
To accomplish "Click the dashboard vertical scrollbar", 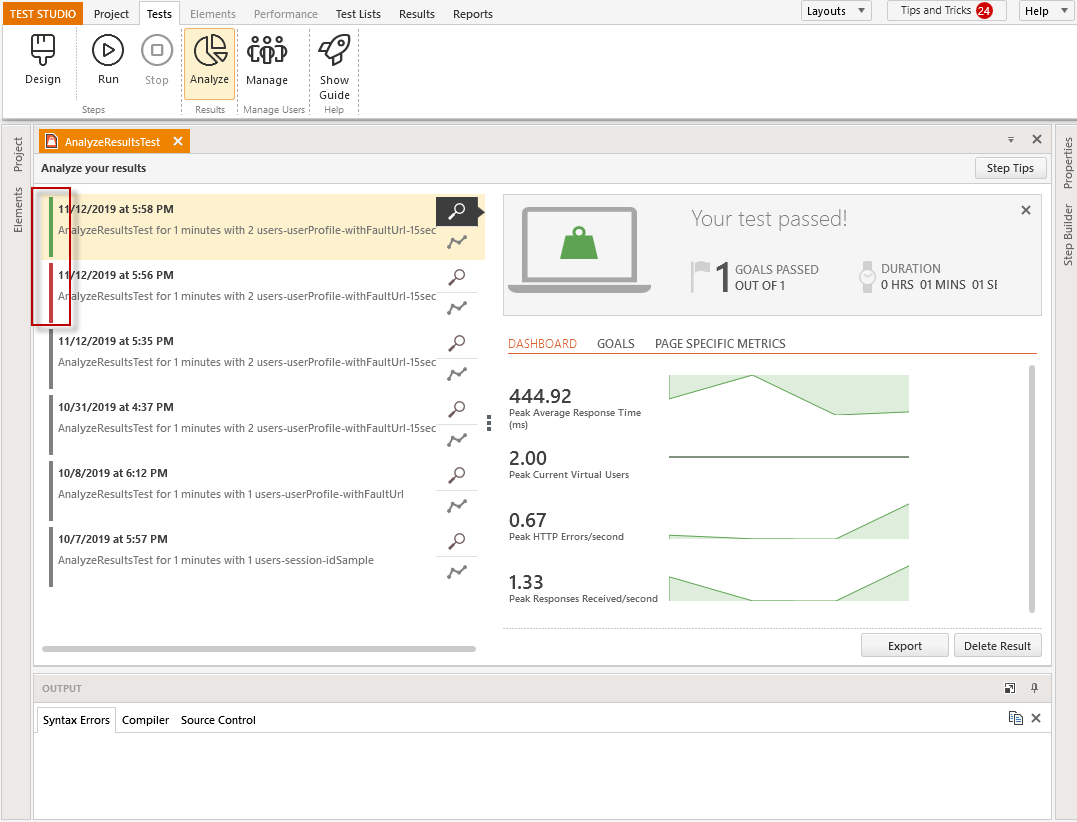I will pos(1032,488).
